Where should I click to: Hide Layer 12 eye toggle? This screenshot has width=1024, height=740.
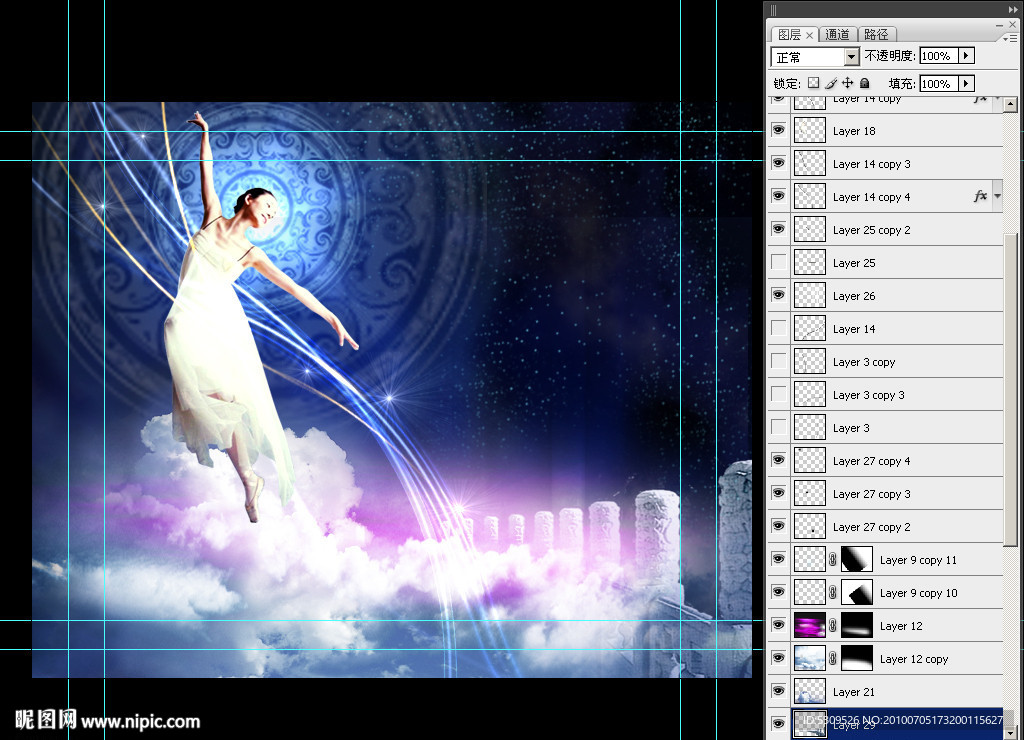click(778, 624)
